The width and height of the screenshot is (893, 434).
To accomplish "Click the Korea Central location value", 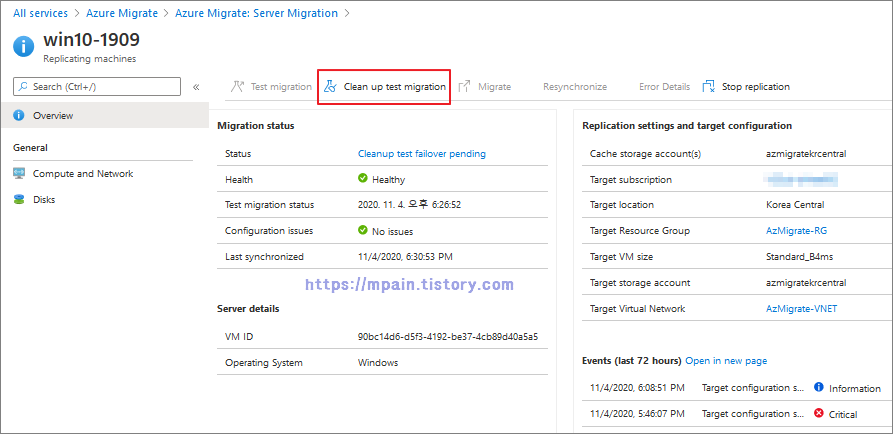I will [795, 205].
